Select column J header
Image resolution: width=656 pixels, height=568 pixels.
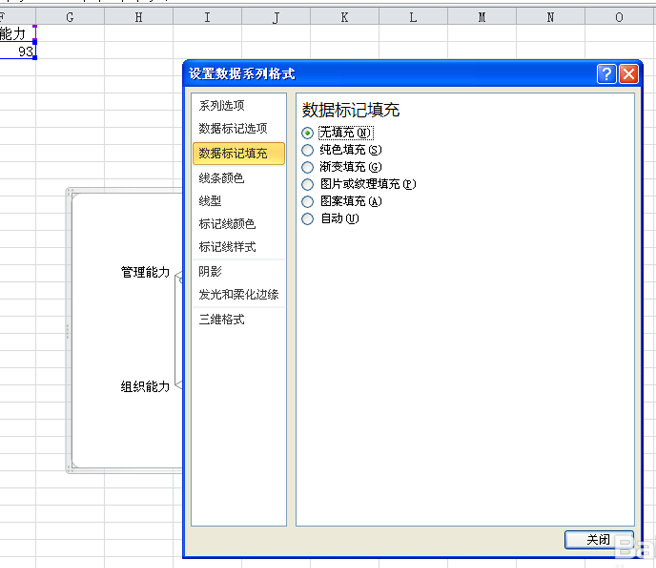[276, 17]
